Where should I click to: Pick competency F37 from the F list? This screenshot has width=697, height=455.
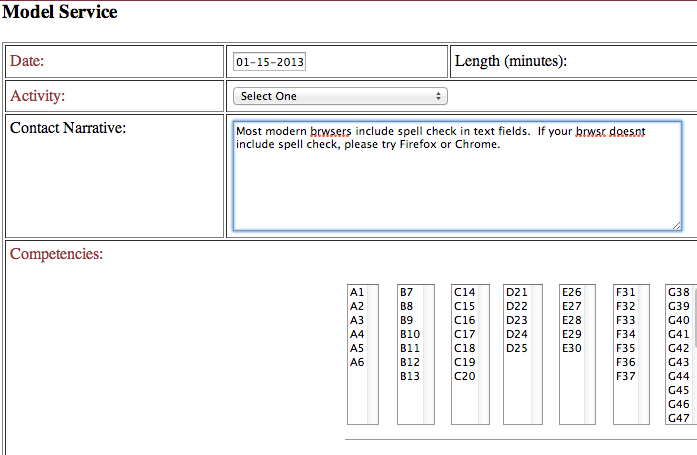point(625,376)
